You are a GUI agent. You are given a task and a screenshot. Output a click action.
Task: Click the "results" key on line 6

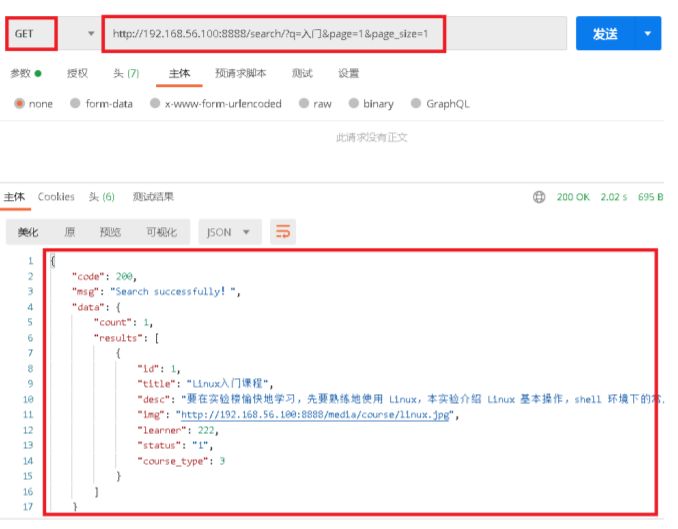118,338
